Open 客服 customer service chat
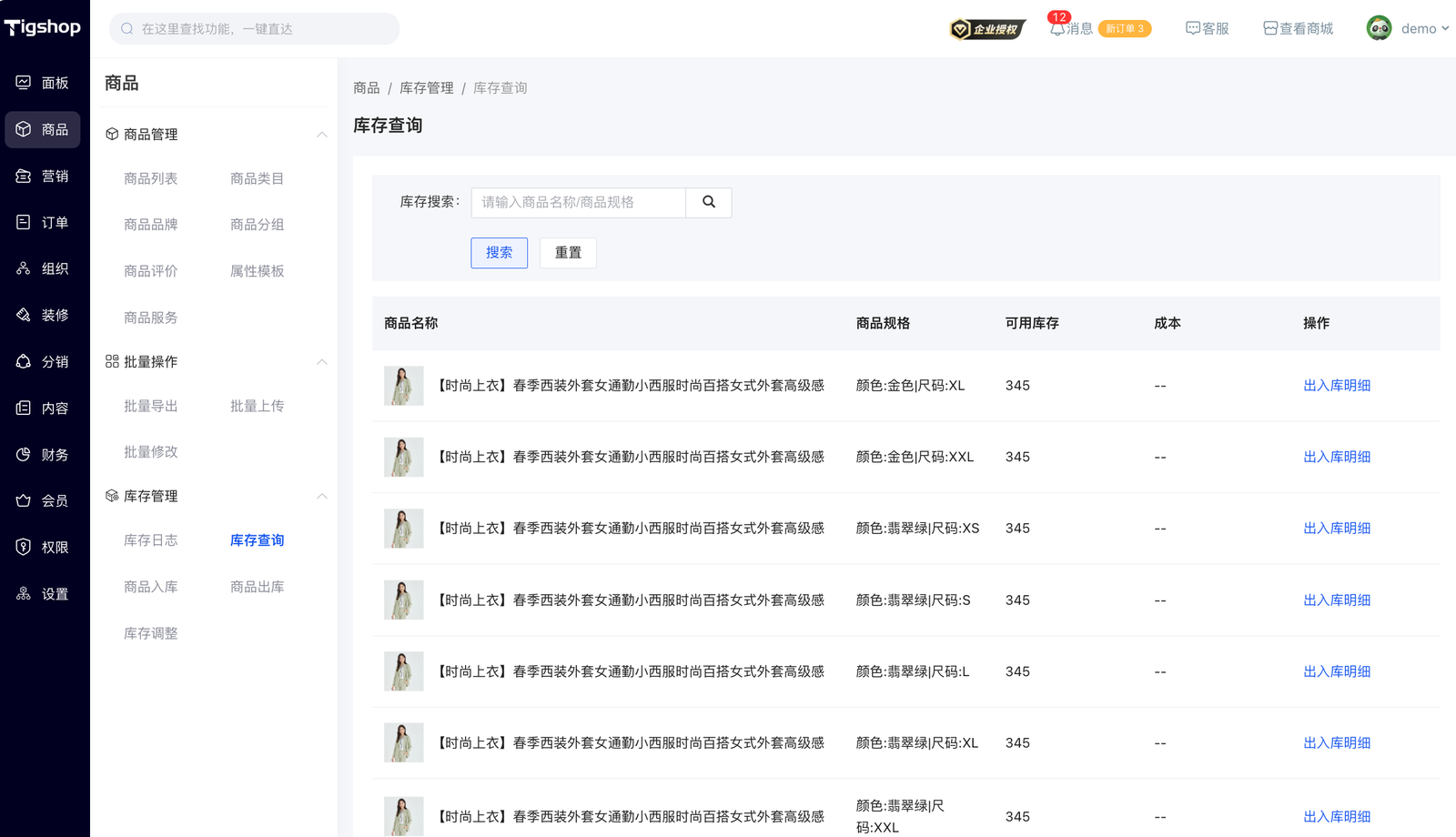This screenshot has width=1456, height=837. click(1207, 29)
